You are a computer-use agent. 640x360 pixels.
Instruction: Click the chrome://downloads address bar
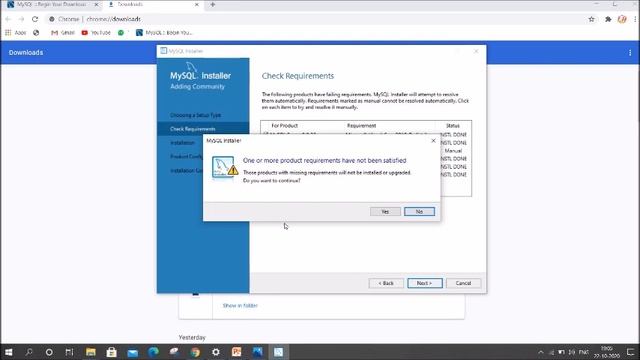(318, 19)
